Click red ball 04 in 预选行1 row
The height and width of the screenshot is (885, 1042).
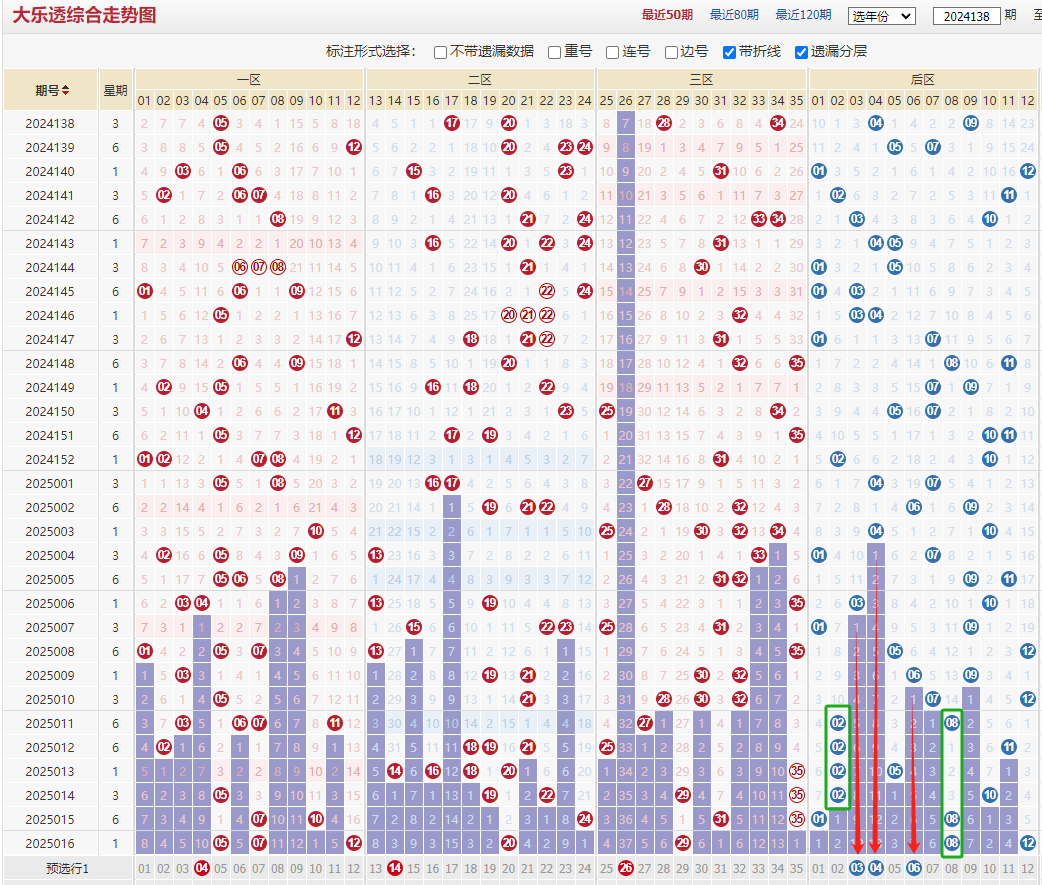202,868
